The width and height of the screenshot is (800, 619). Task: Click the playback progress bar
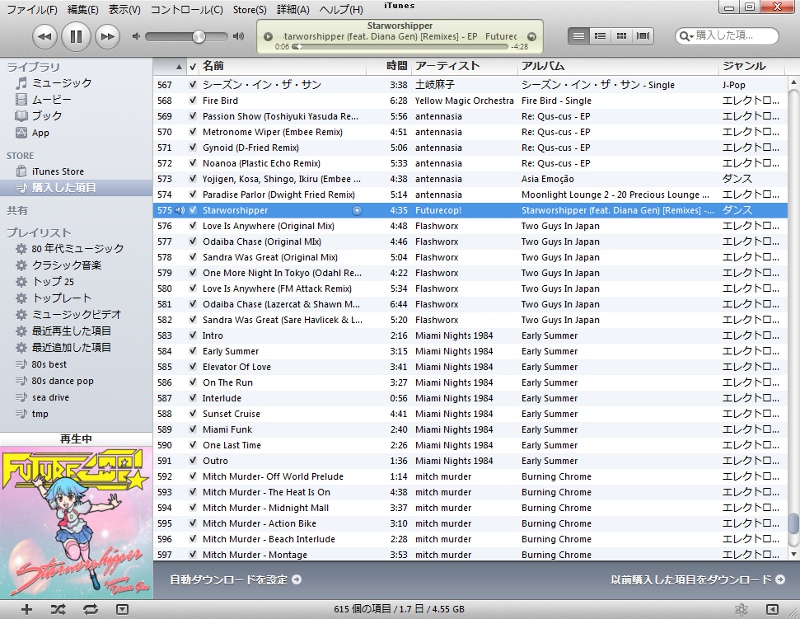click(402, 46)
